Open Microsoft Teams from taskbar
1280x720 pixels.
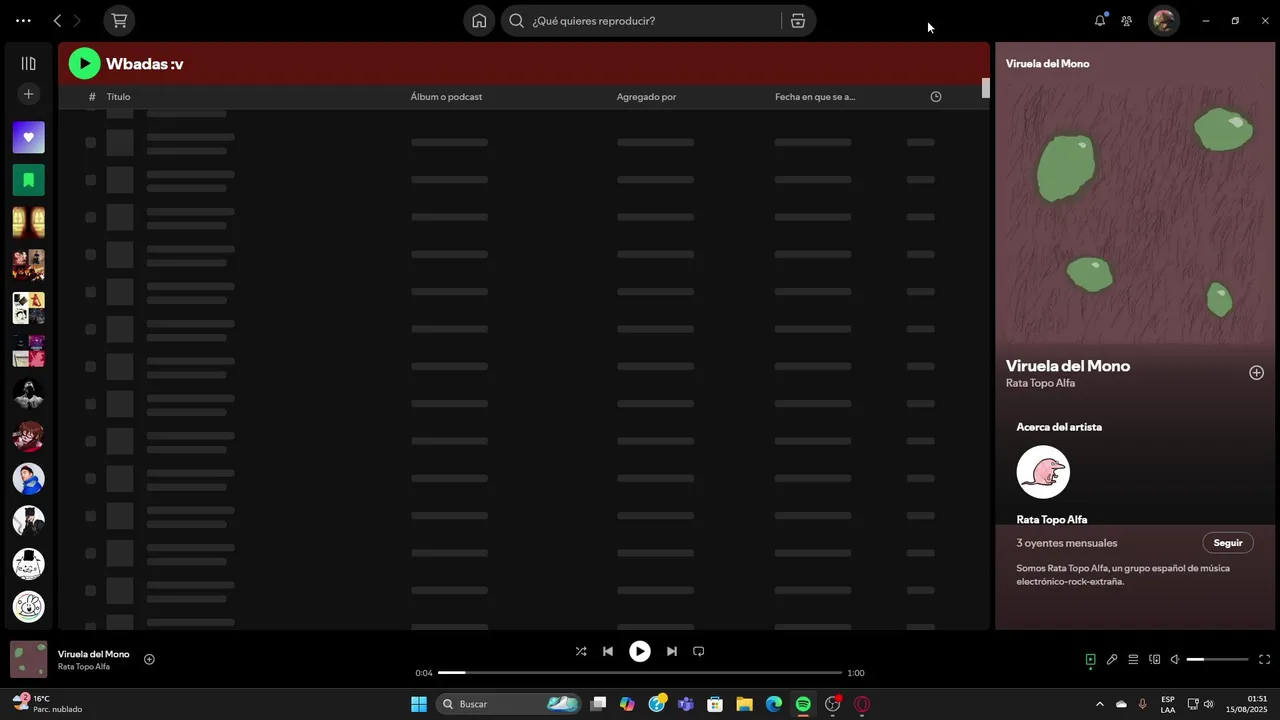point(685,704)
